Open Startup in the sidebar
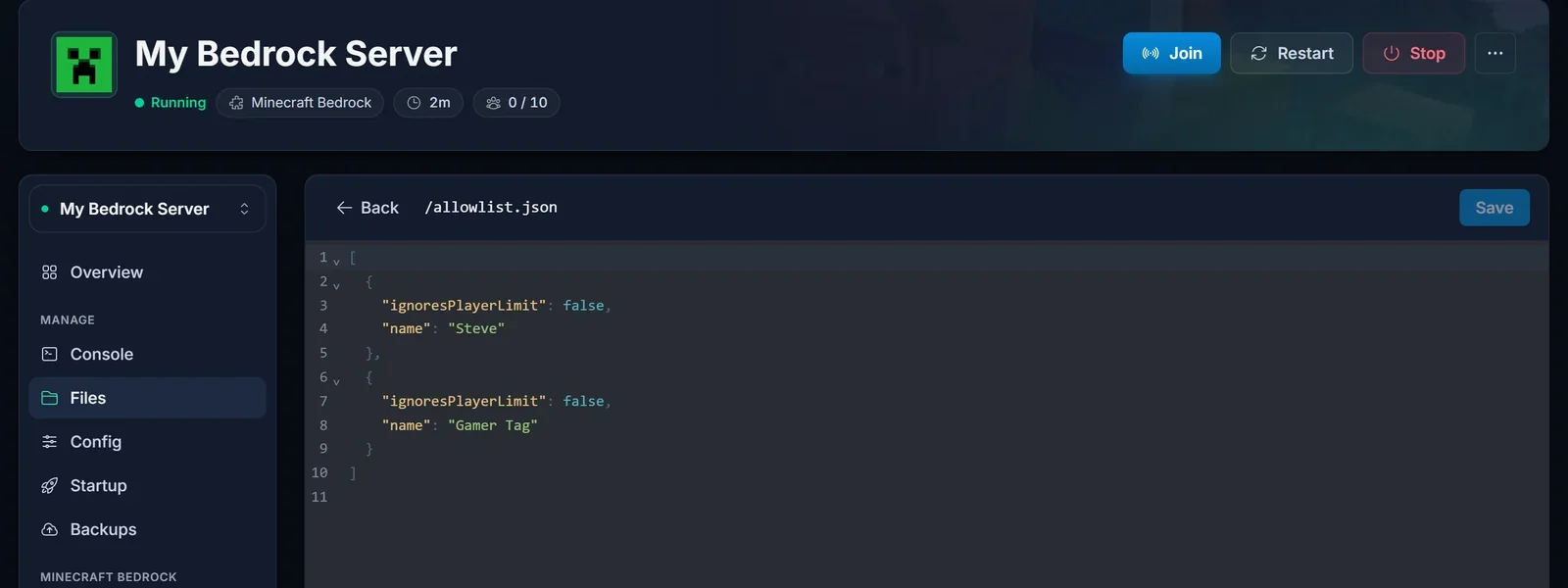Image resolution: width=1568 pixels, height=588 pixels. tap(147, 486)
